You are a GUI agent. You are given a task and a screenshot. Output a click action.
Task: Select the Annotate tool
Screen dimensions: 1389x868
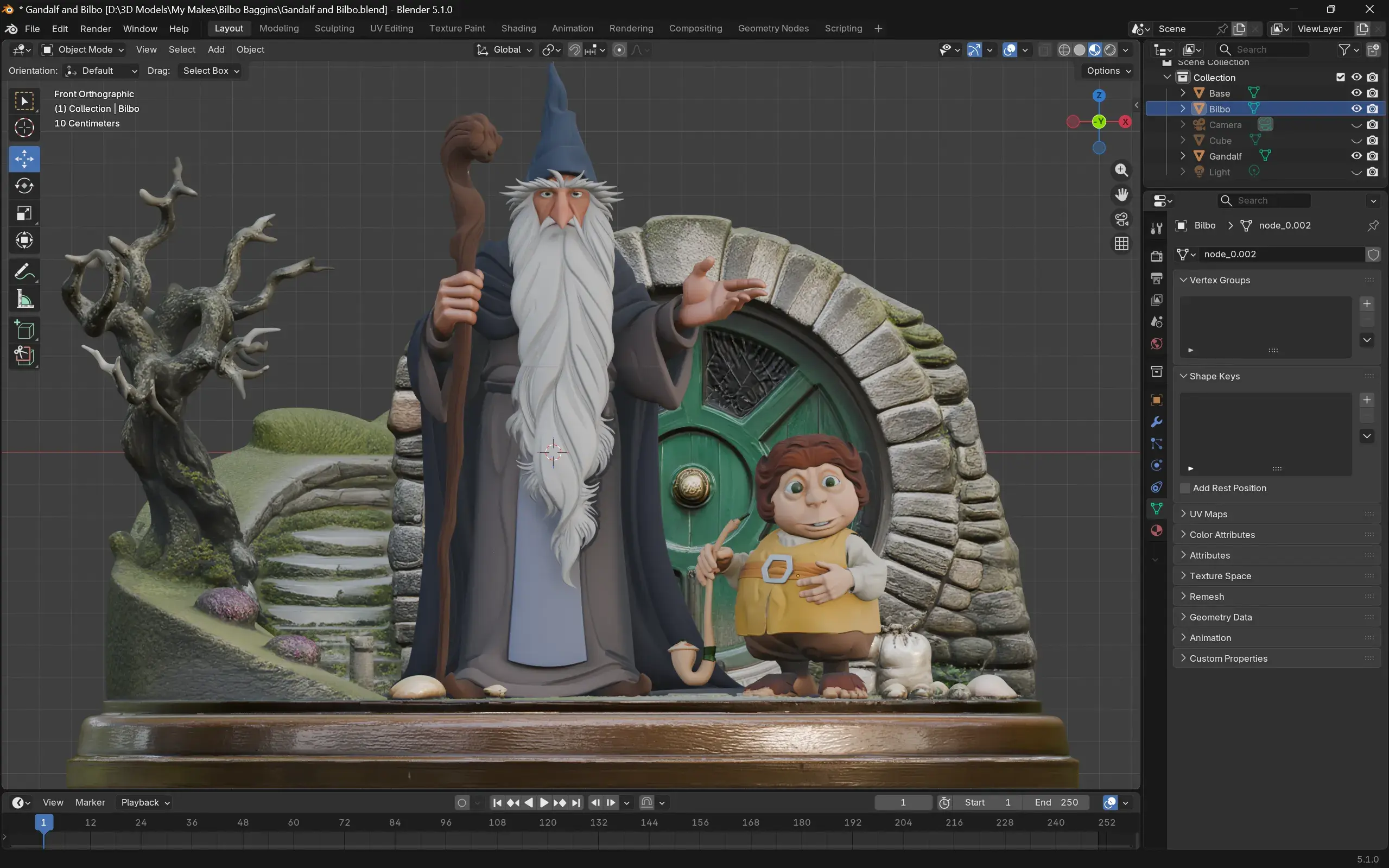click(24, 271)
